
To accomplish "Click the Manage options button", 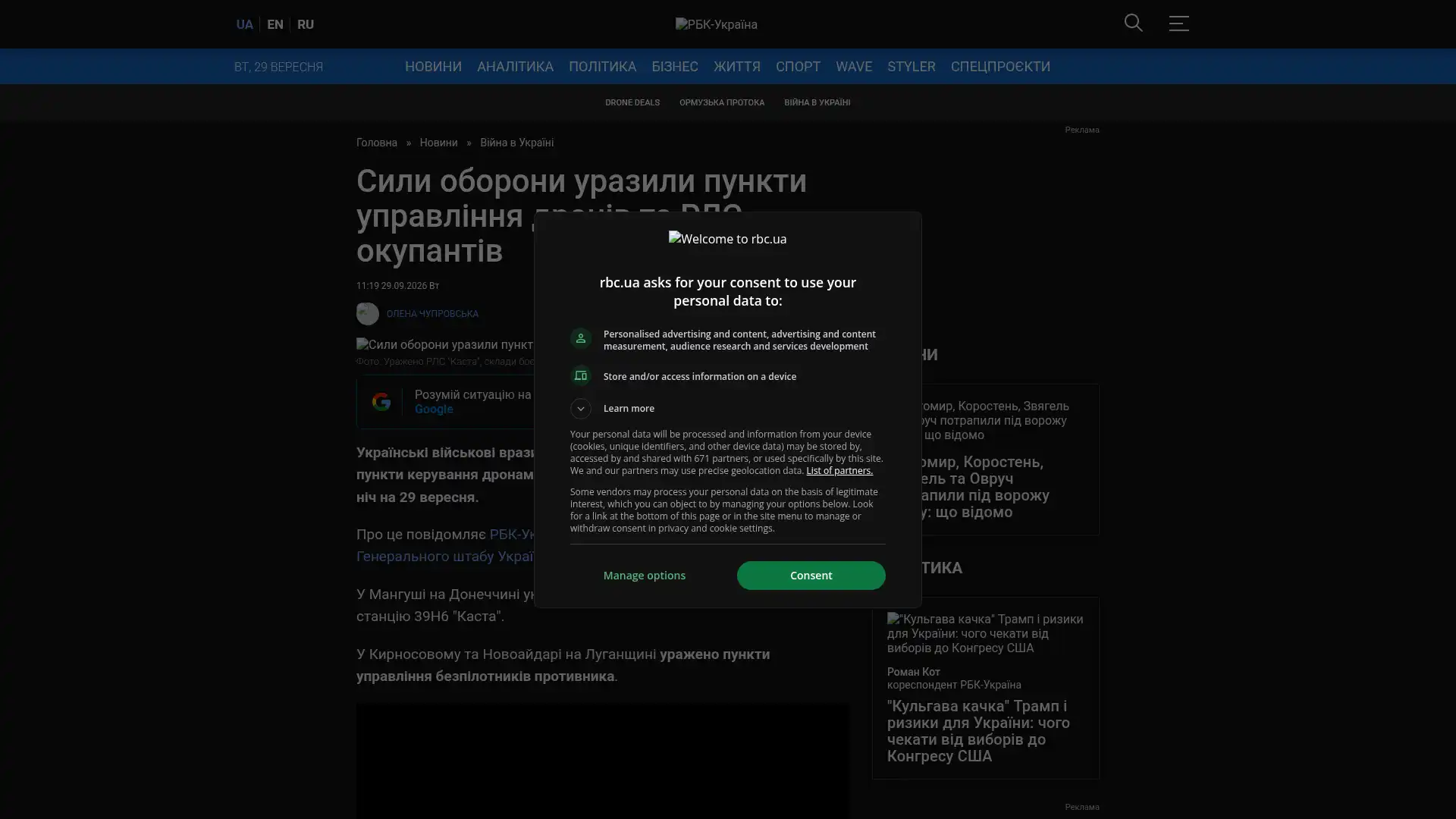I will point(644,576).
